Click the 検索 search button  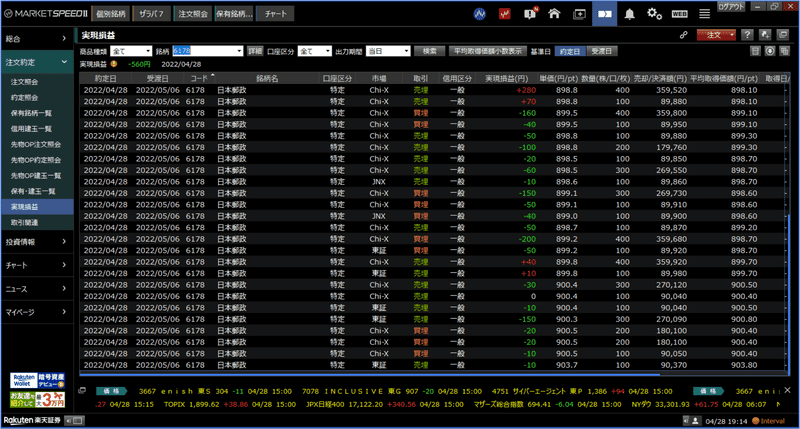pyautogui.click(x=430, y=52)
